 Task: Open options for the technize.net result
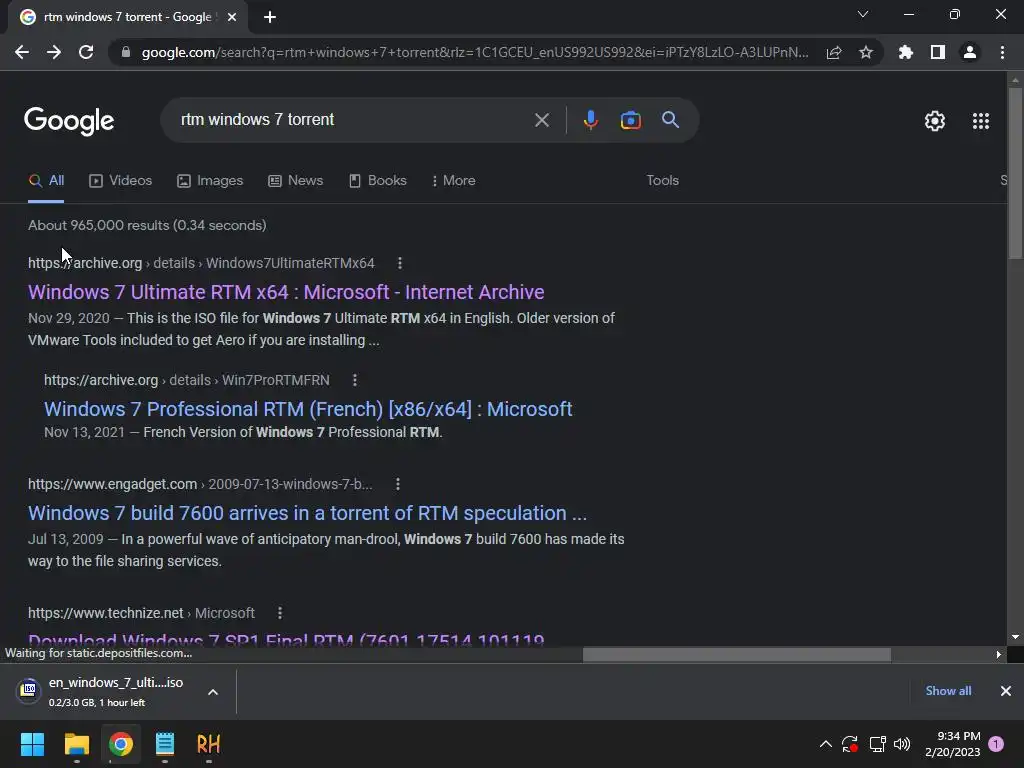(280, 613)
